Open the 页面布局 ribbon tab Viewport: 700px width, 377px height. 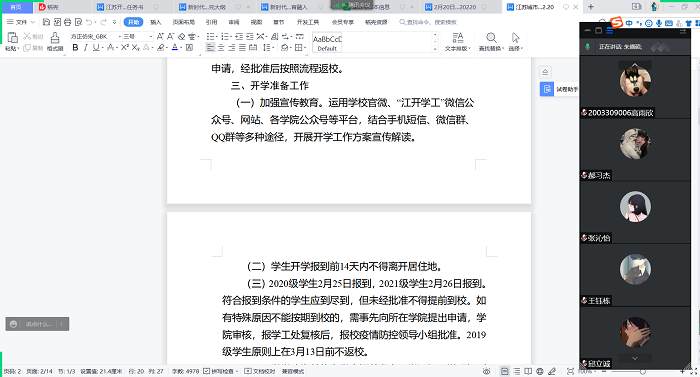tap(183, 22)
